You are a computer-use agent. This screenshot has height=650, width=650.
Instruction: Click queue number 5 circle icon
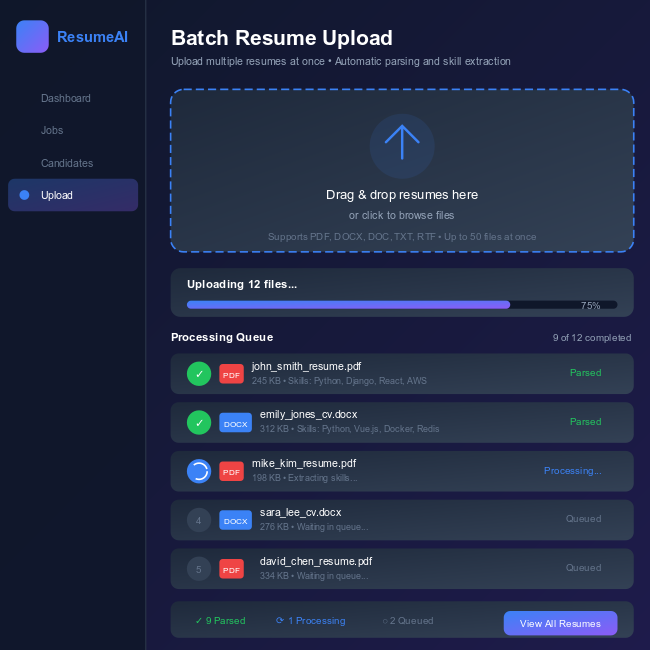[199, 569]
